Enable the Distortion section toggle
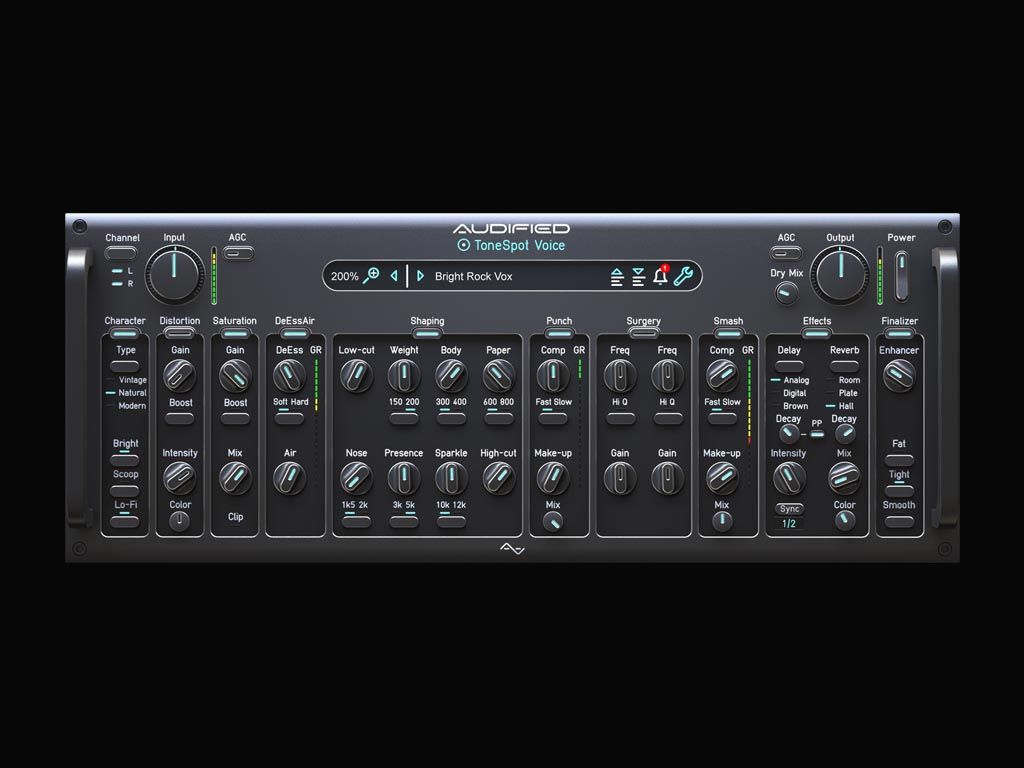The image size is (1024, 768). 179,334
